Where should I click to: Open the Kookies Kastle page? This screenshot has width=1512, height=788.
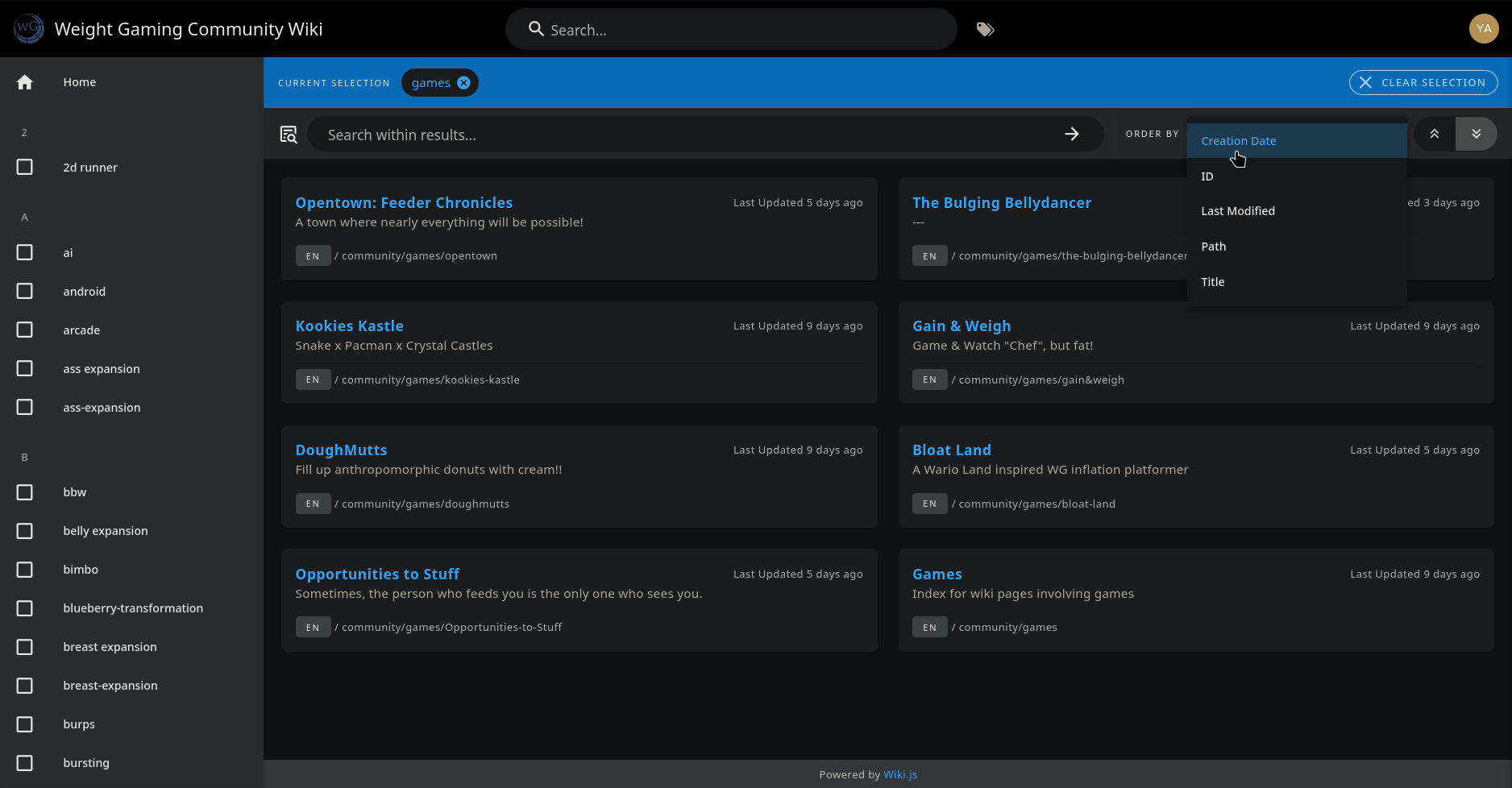click(x=349, y=326)
